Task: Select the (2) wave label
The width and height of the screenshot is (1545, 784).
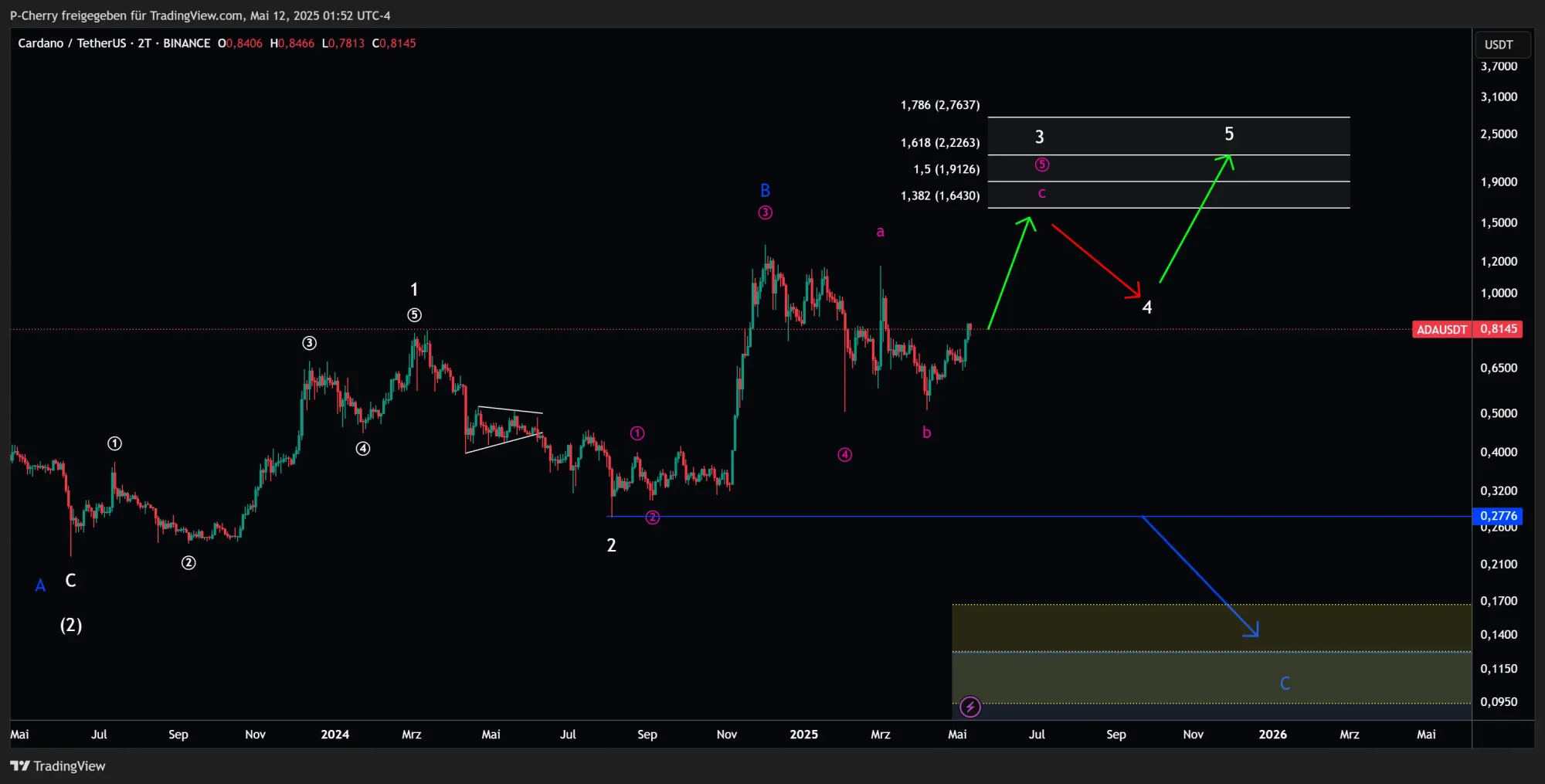Action: tap(71, 625)
